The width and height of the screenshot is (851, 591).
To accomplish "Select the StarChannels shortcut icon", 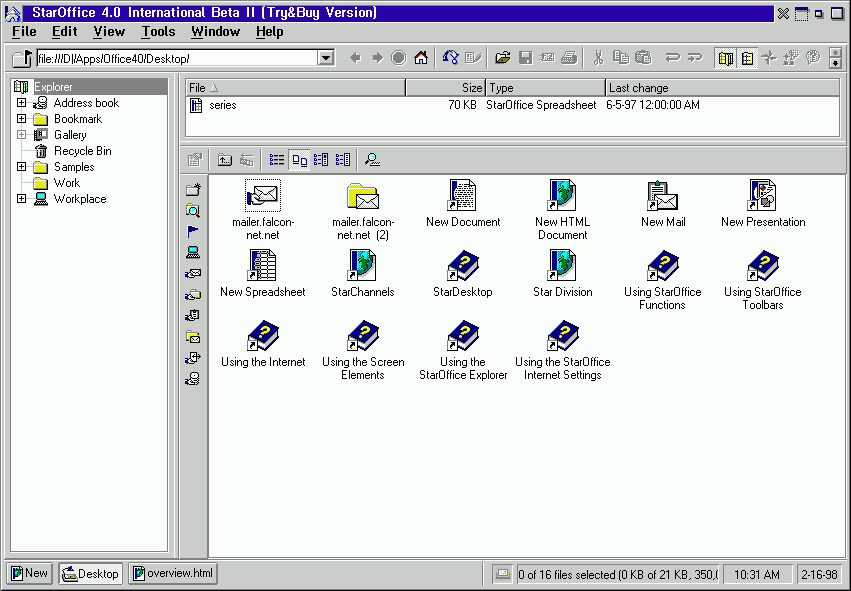I will tap(363, 274).
